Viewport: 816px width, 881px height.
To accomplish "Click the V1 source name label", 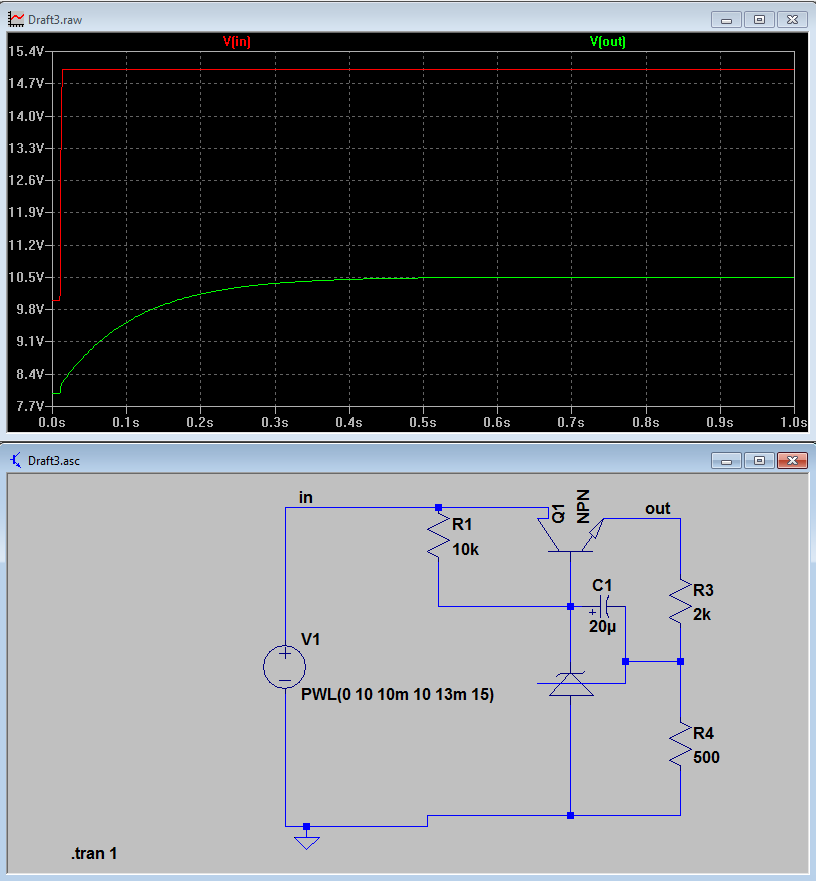I will (x=311, y=639).
